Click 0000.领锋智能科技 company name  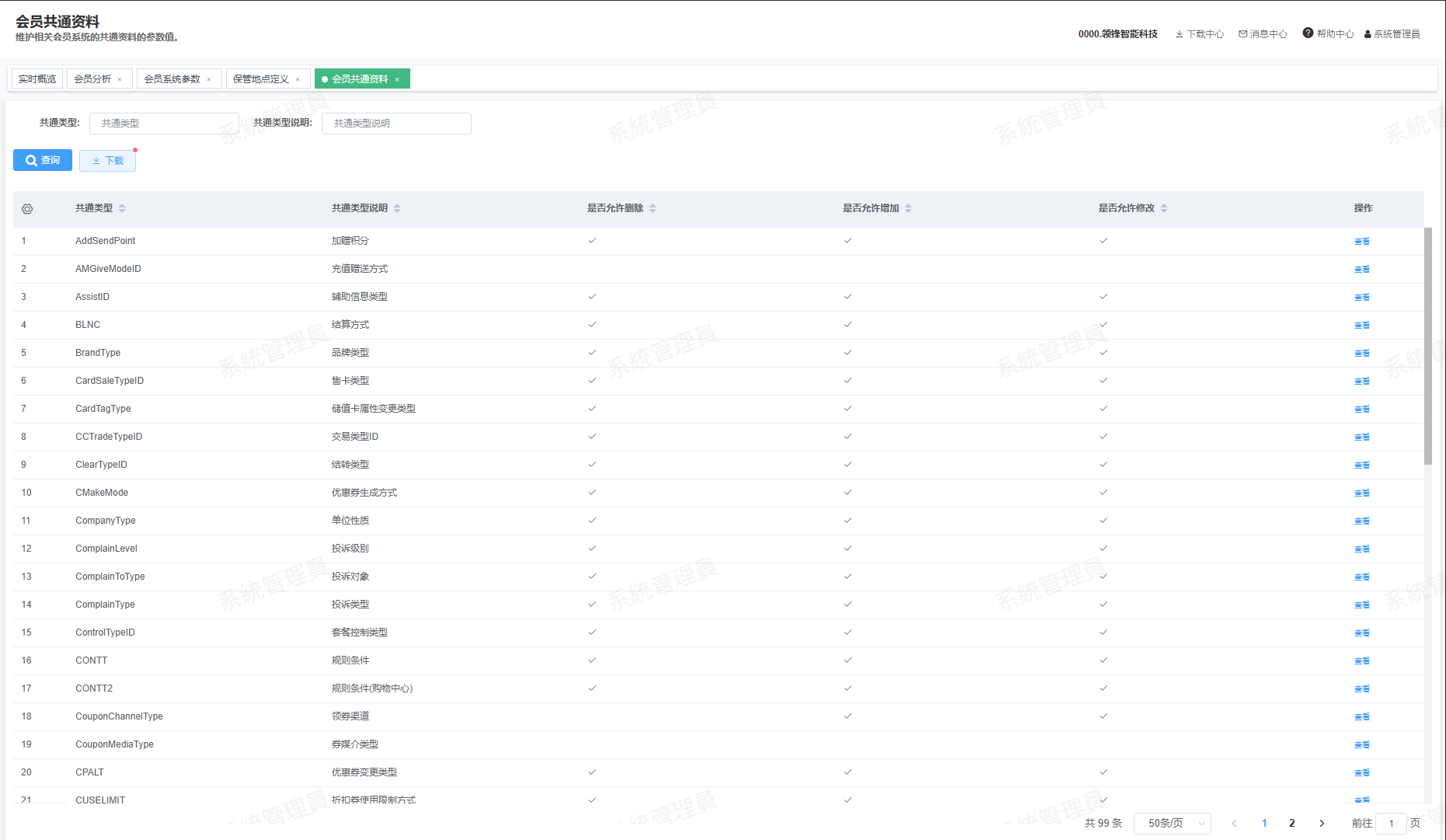1118,34
